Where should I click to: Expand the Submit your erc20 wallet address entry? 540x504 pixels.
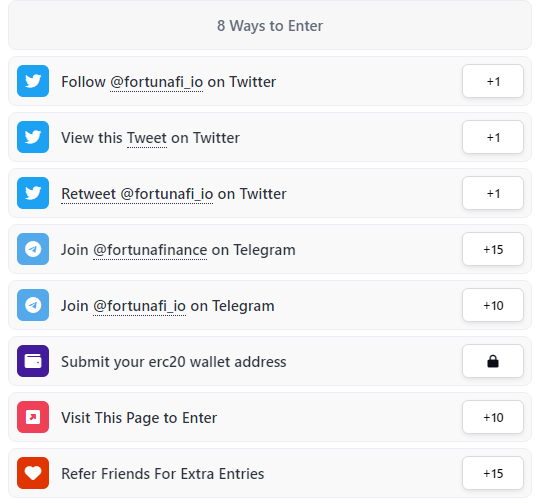pos(270,361)
